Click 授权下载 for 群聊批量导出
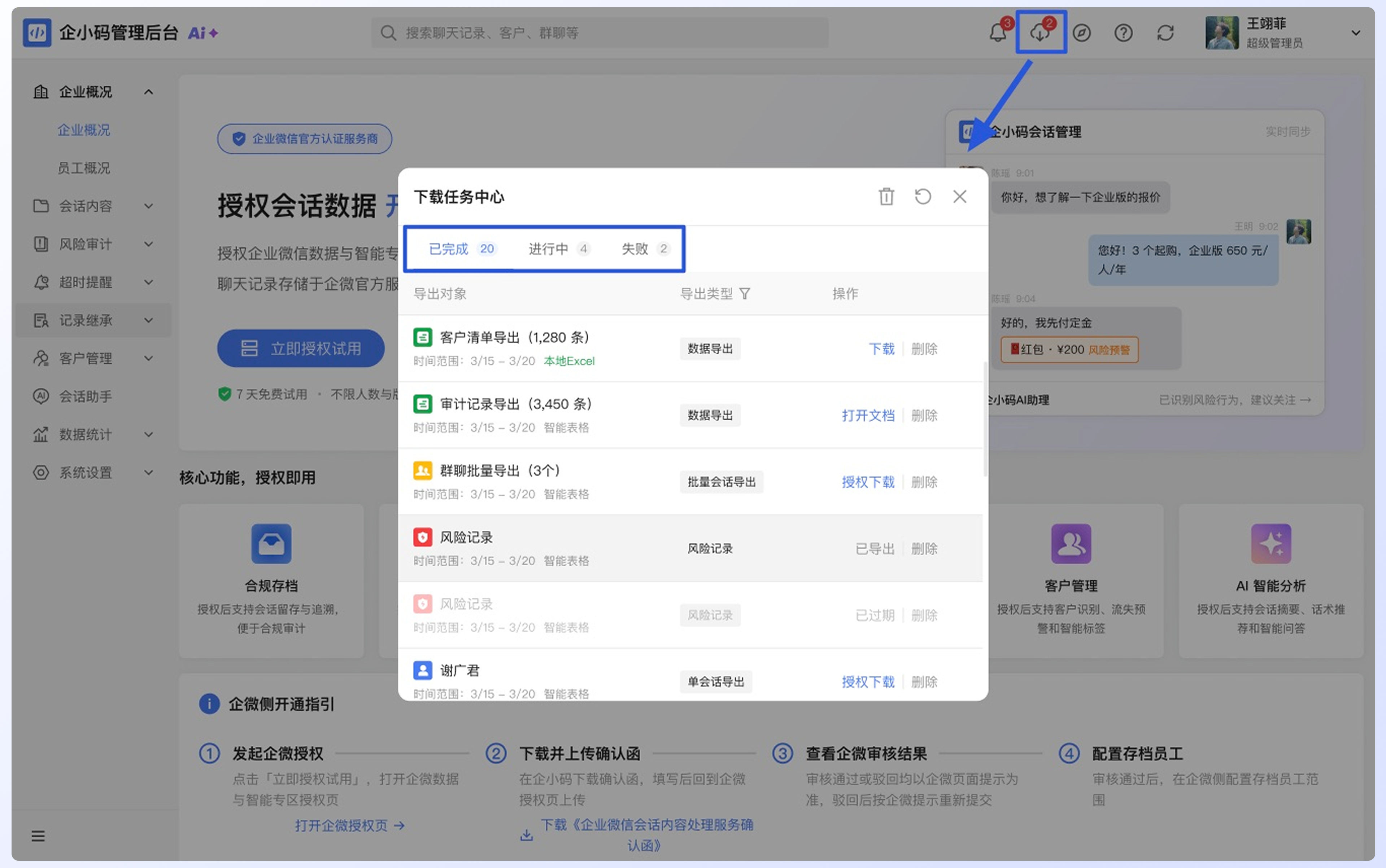 coord(868,482)
